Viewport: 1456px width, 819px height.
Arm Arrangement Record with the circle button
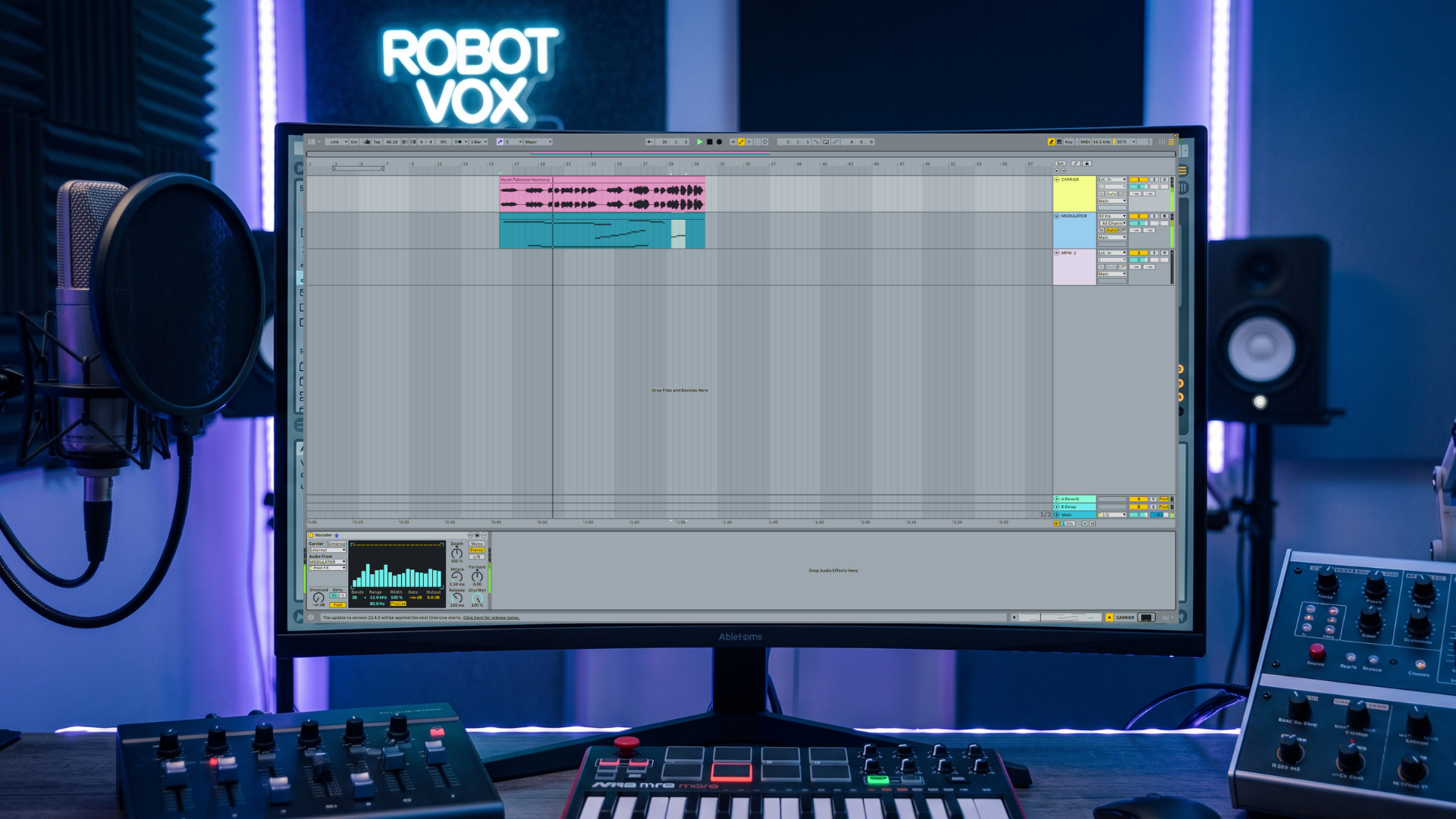tap(719, 142)
